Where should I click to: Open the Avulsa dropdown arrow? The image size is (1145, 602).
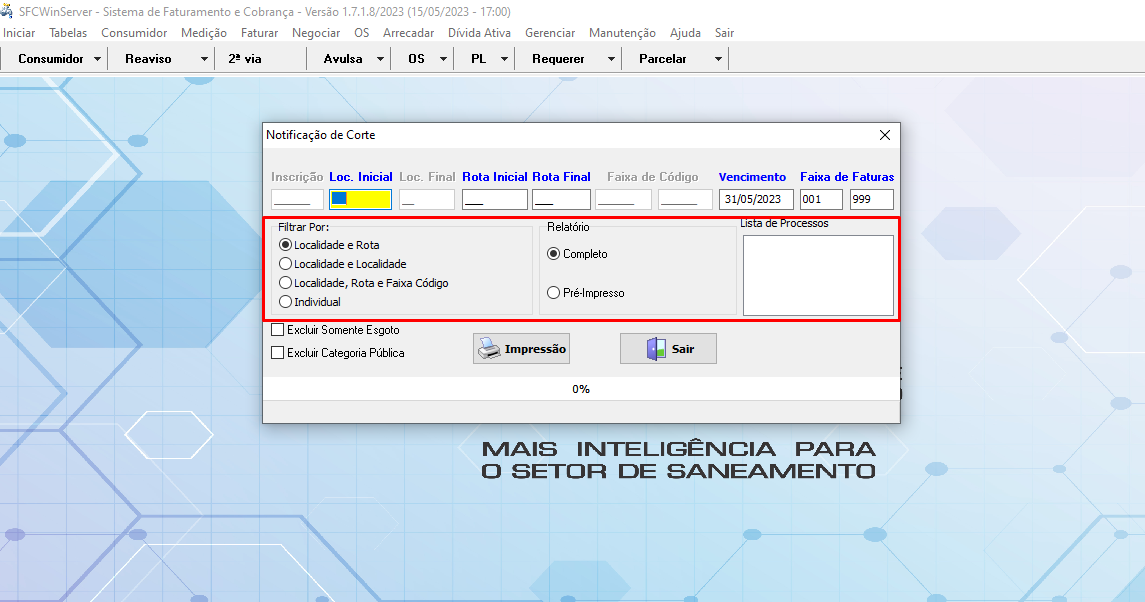point(380,59)
